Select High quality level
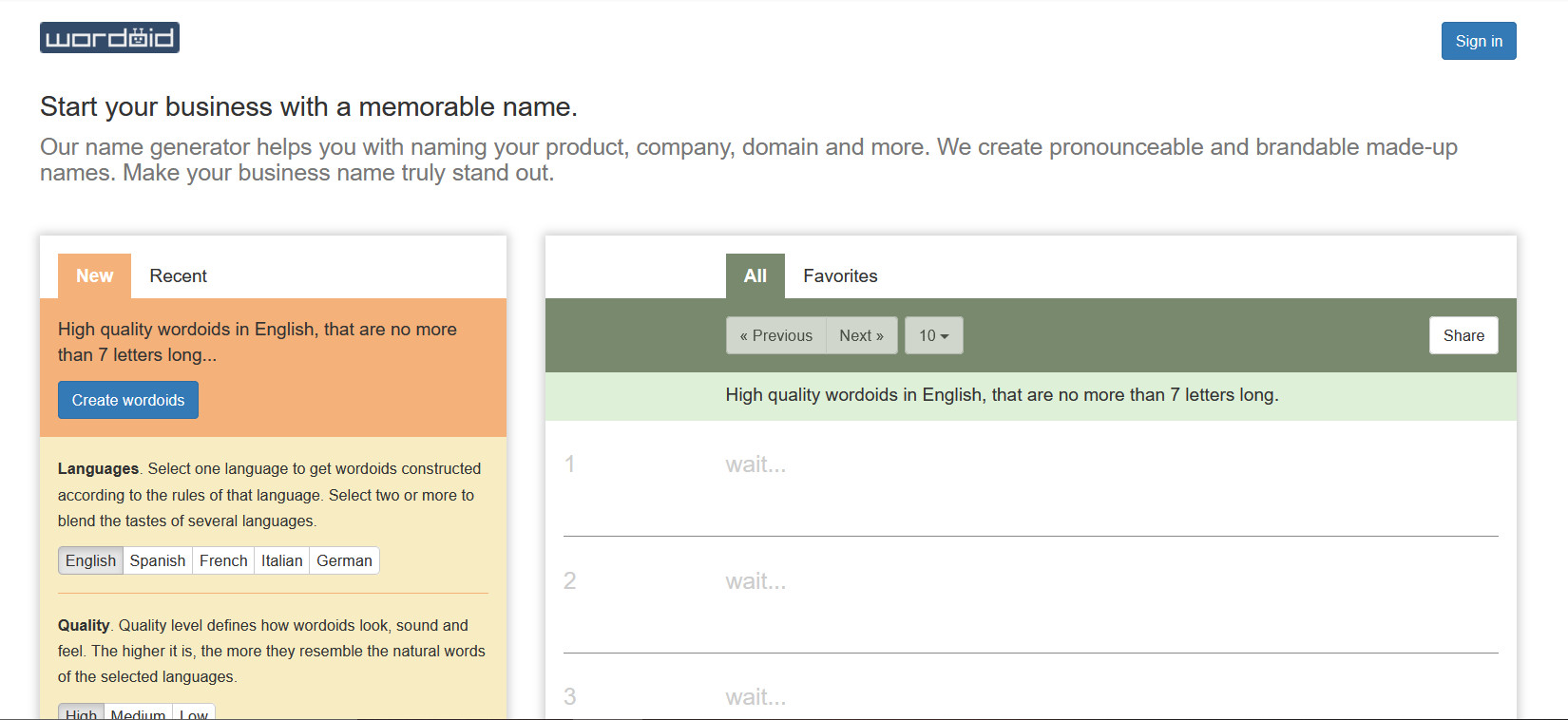 point(81,712)
